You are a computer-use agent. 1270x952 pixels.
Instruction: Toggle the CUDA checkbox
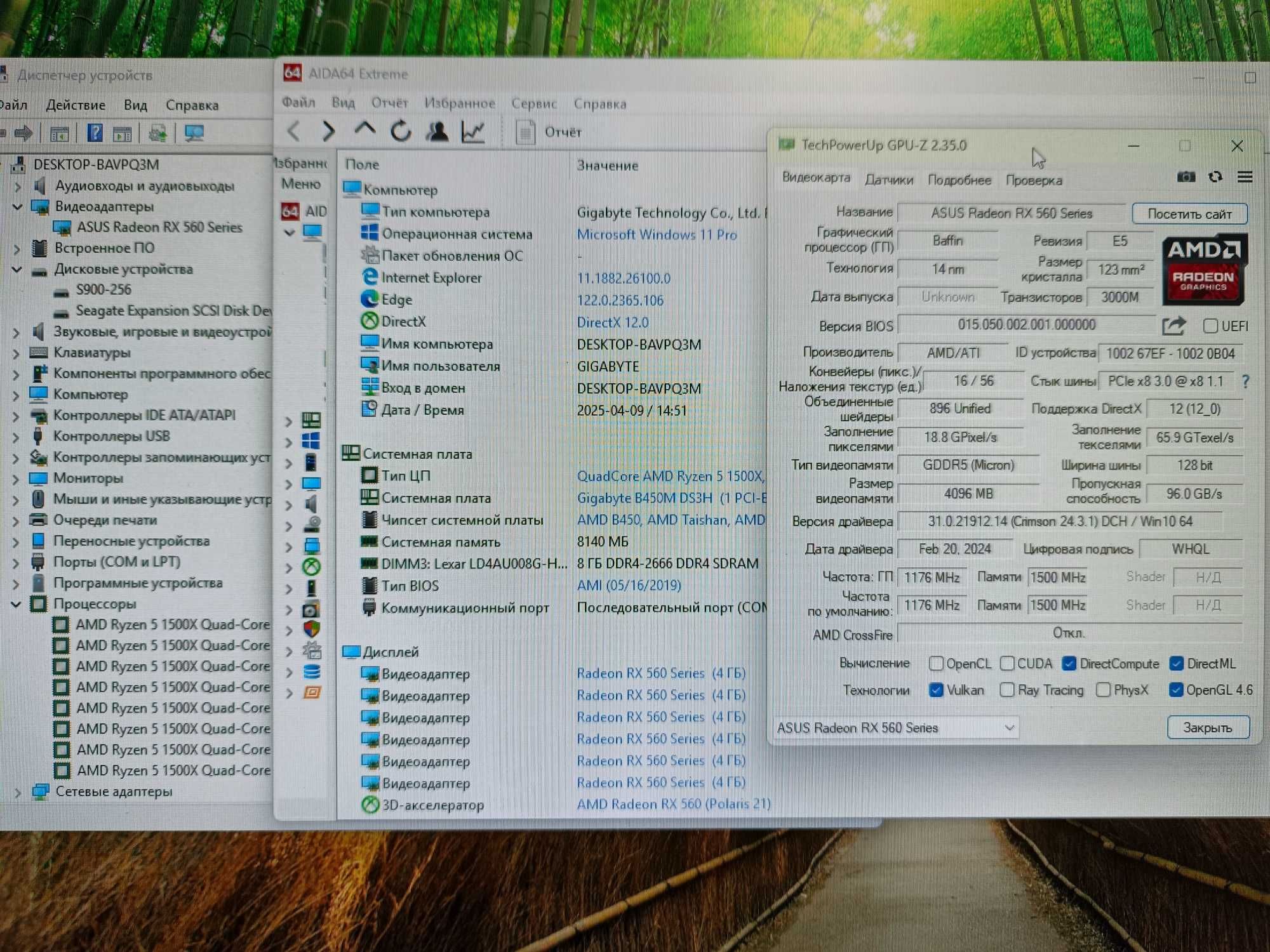[x=1007, y=664]
